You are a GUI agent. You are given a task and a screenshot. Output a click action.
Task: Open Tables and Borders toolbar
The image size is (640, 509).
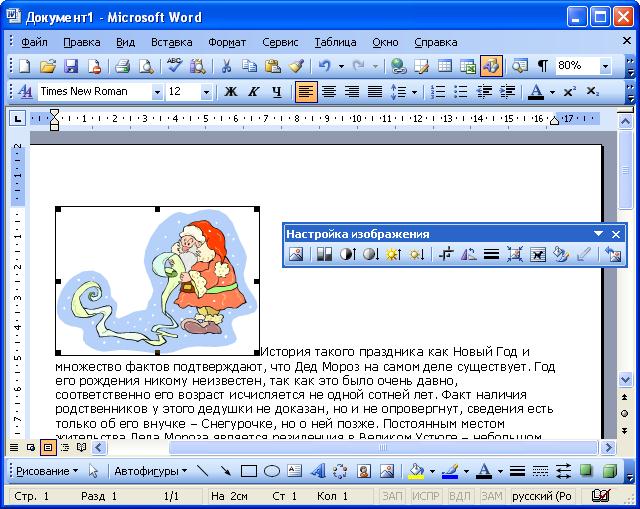(421, 66)
